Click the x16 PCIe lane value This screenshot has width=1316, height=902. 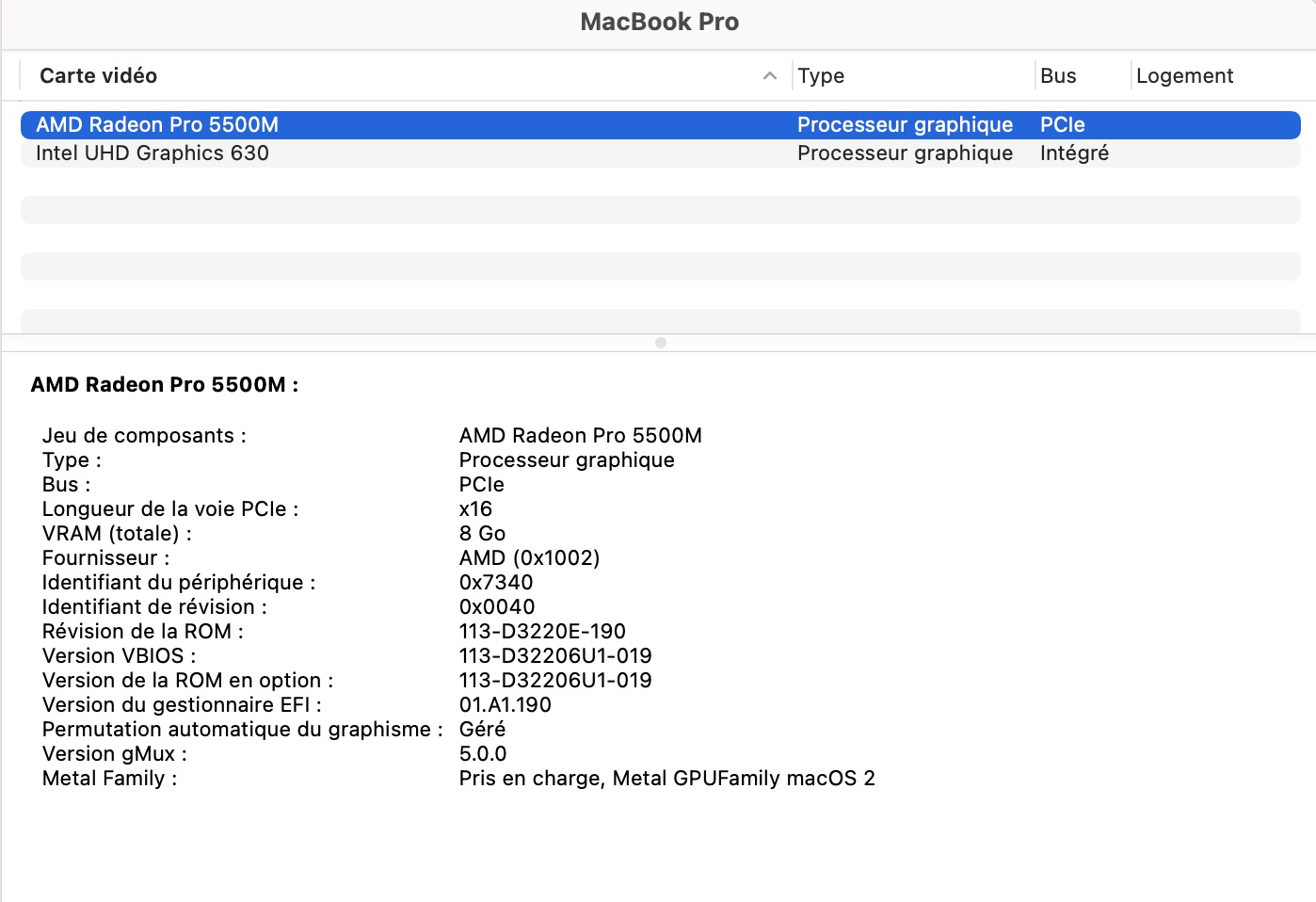click(x=475, y=508)
